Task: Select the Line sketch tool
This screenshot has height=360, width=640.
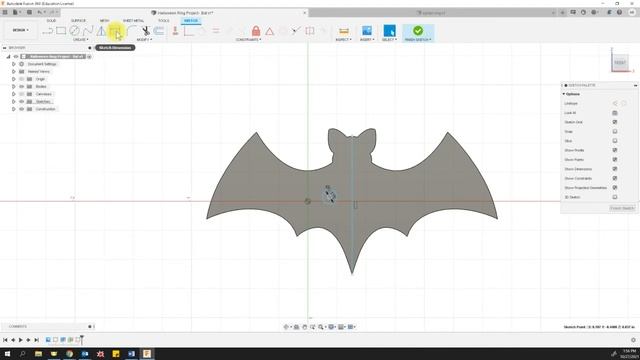Action: pyautogui.click(x=48, y=31)
